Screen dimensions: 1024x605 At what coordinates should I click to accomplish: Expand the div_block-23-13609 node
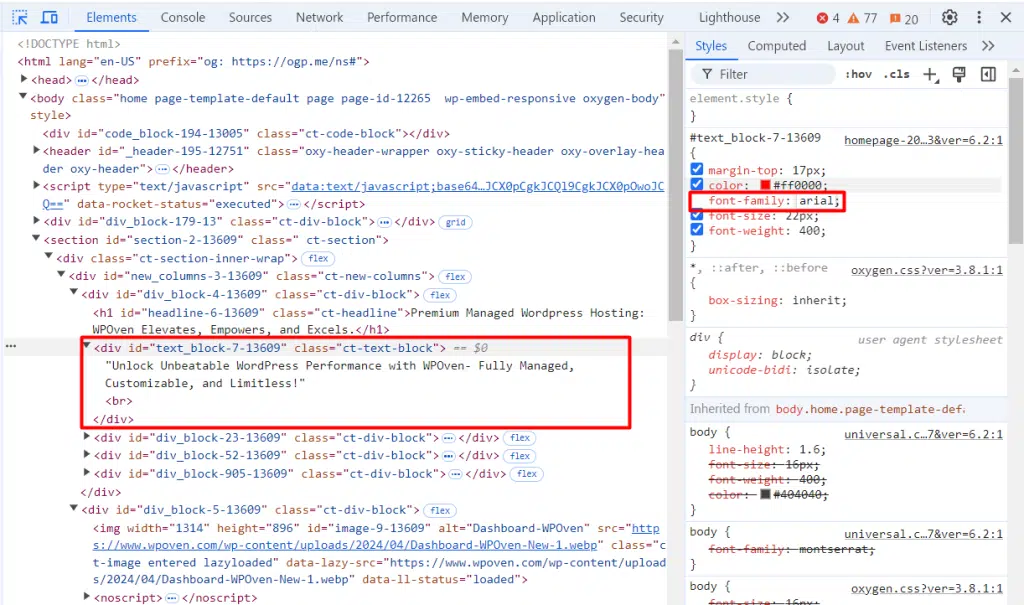(86, 438)
